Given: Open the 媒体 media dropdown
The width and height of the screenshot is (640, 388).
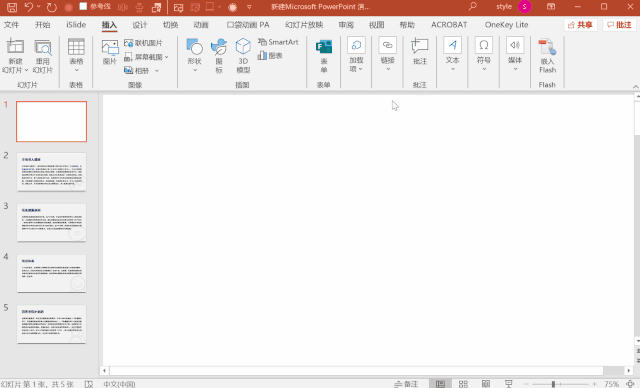Looking at the screenshot, I should click(x=515, y=55).
